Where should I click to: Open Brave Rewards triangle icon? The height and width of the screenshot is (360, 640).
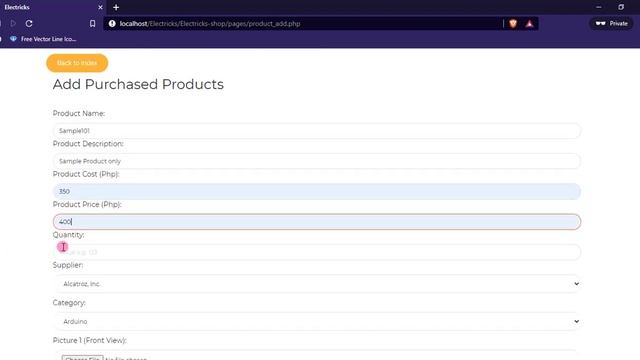click(529, 24)
